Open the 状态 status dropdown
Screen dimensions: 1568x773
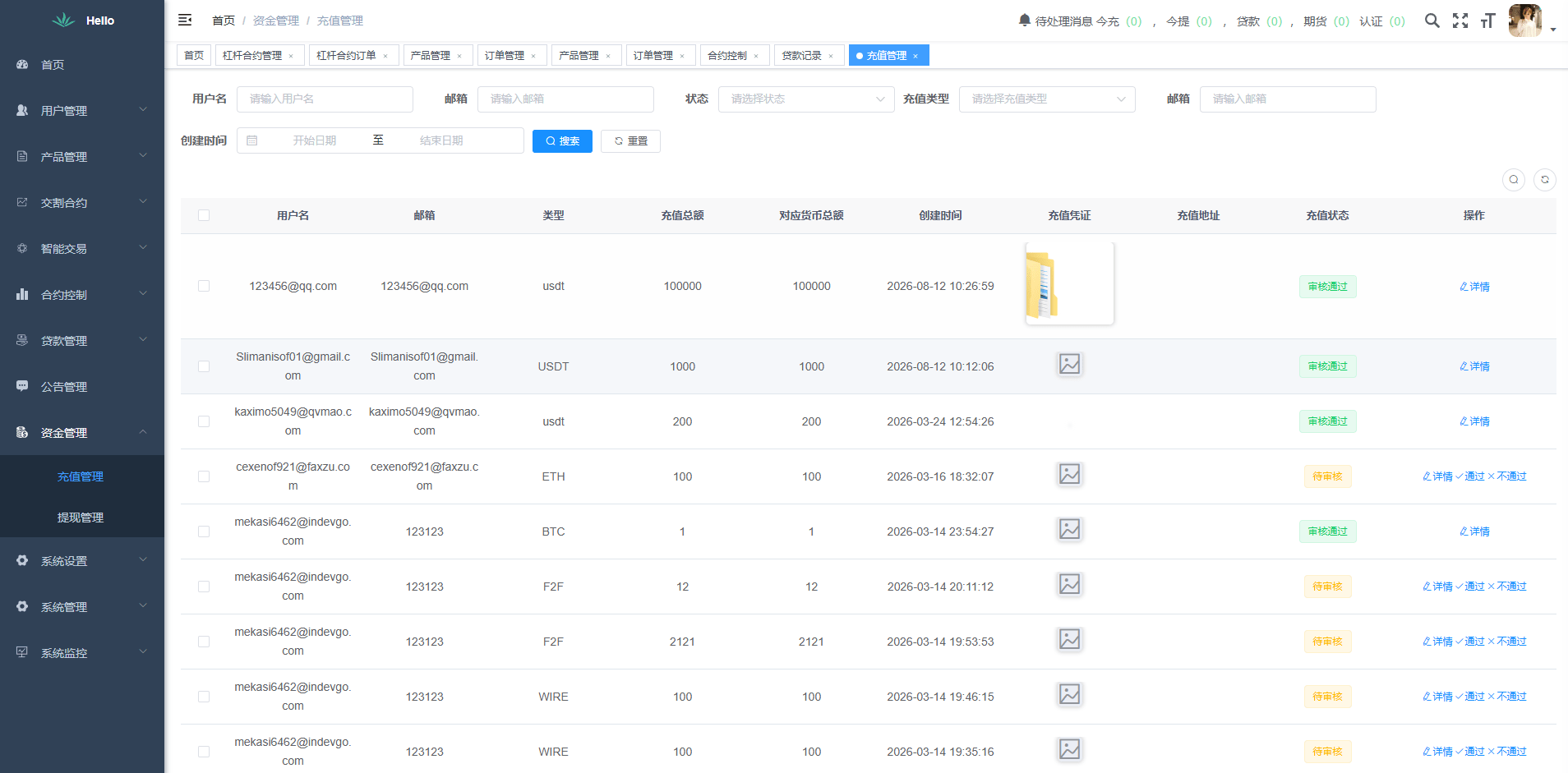tap(806, 99)
